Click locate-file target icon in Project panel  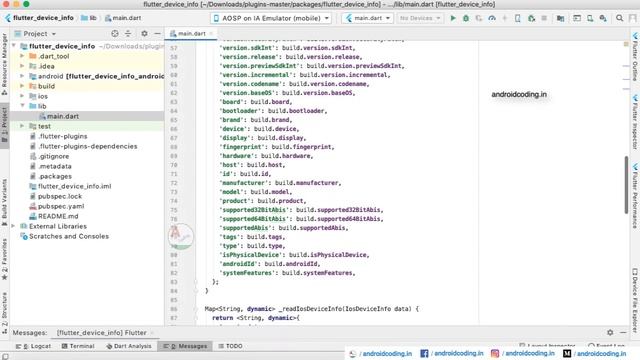[x=115, y=33]
